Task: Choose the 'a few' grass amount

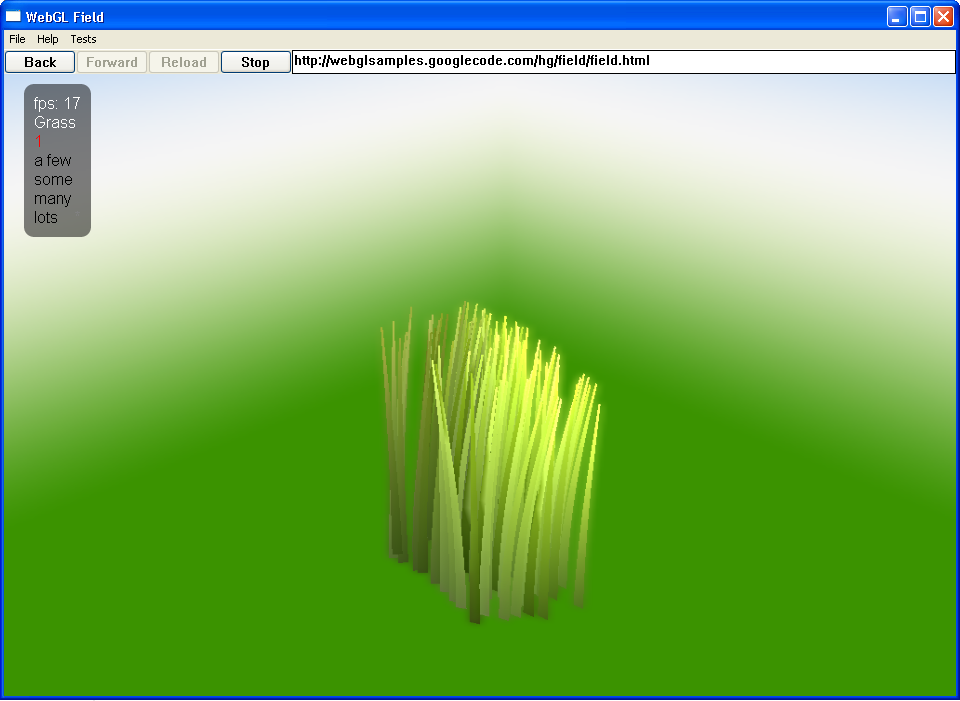Action: point(53,161)
